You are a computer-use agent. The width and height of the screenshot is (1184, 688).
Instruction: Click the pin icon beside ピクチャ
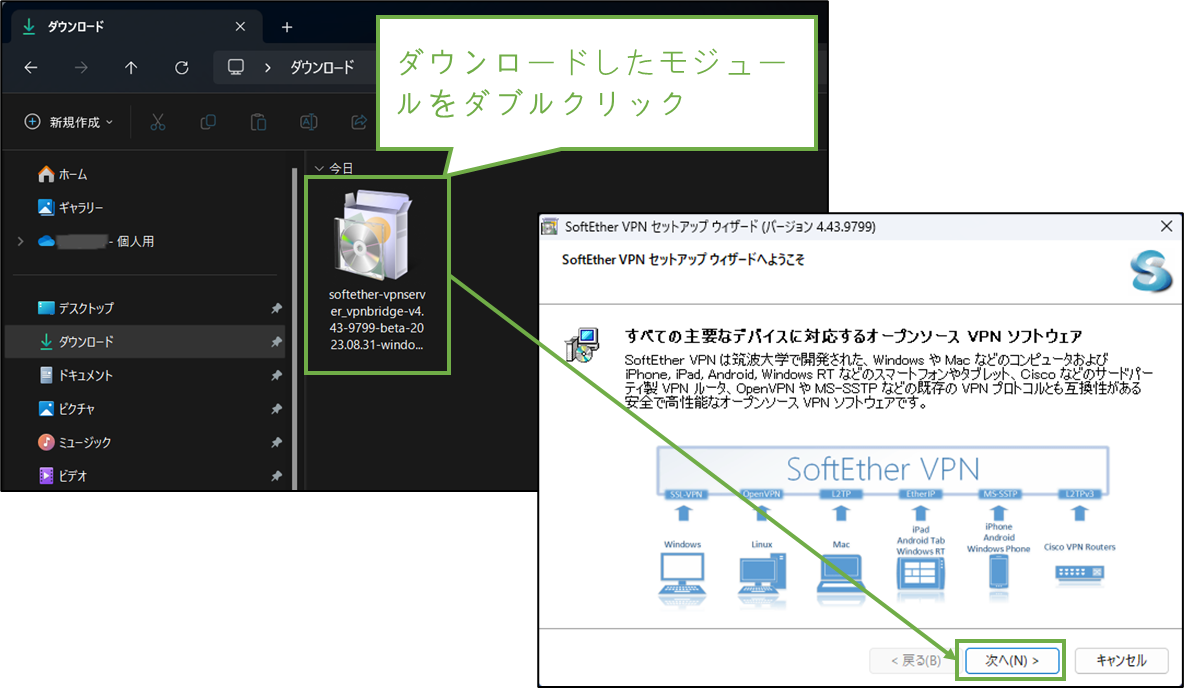276,409
